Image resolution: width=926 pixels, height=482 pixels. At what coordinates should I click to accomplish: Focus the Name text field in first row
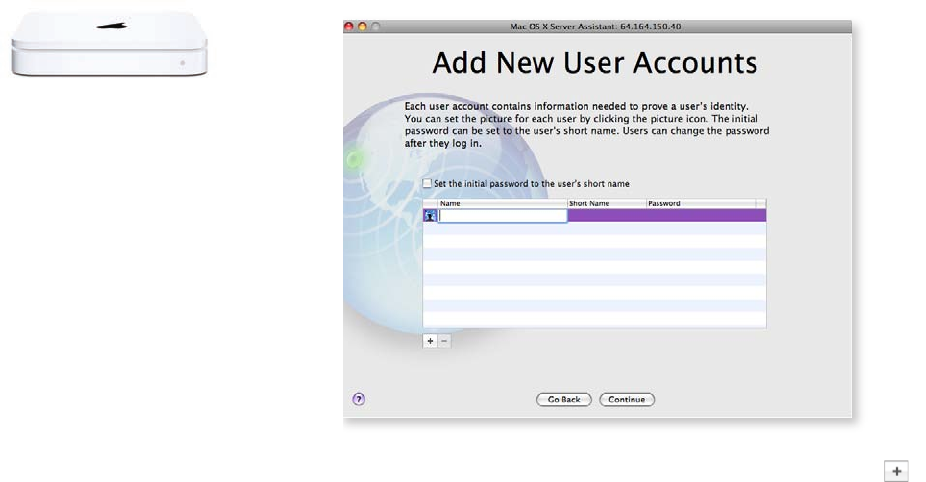click(x=503, y=216)
